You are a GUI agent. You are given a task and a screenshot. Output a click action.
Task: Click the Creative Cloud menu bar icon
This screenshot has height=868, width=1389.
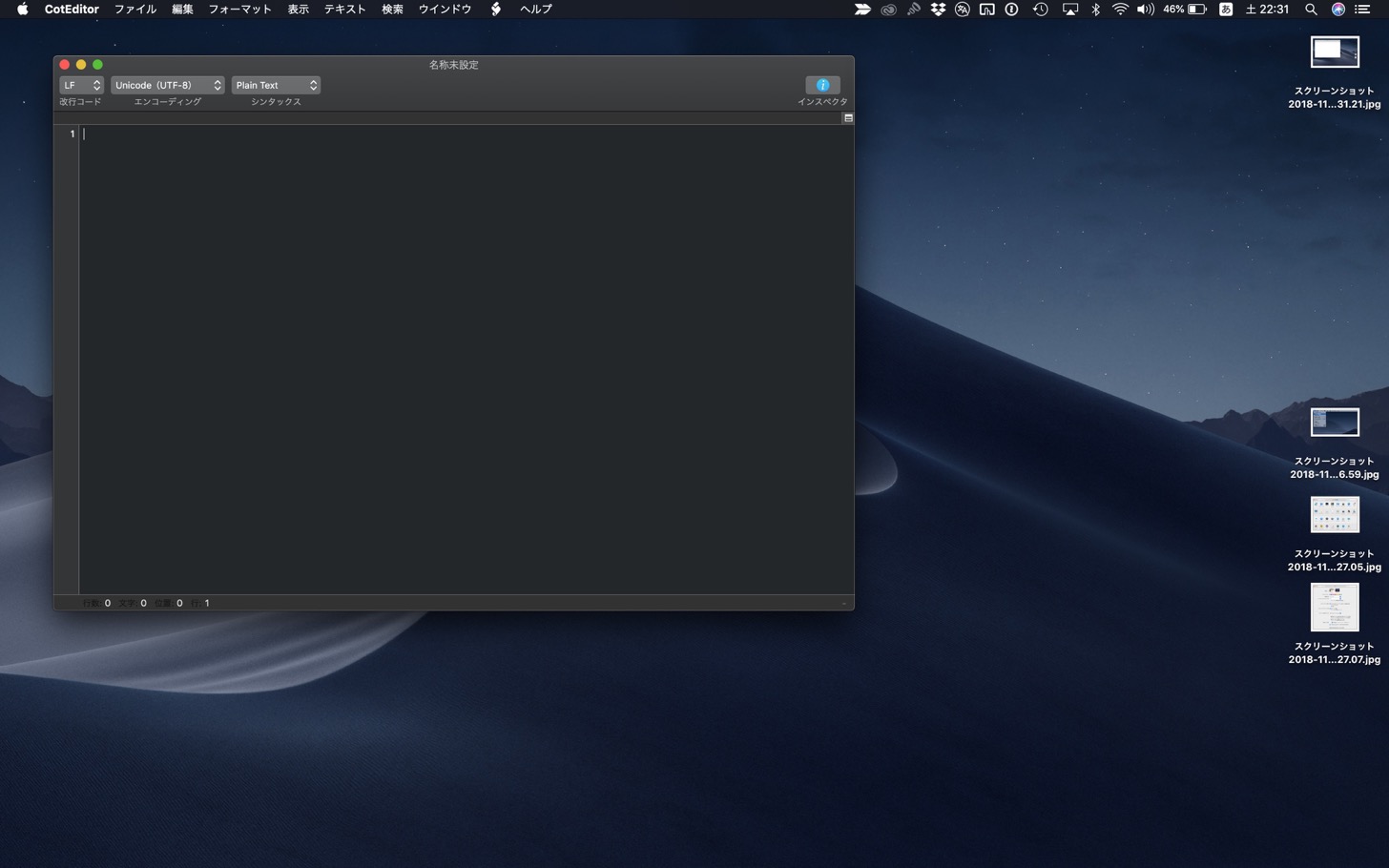click(x=888, y=9)
